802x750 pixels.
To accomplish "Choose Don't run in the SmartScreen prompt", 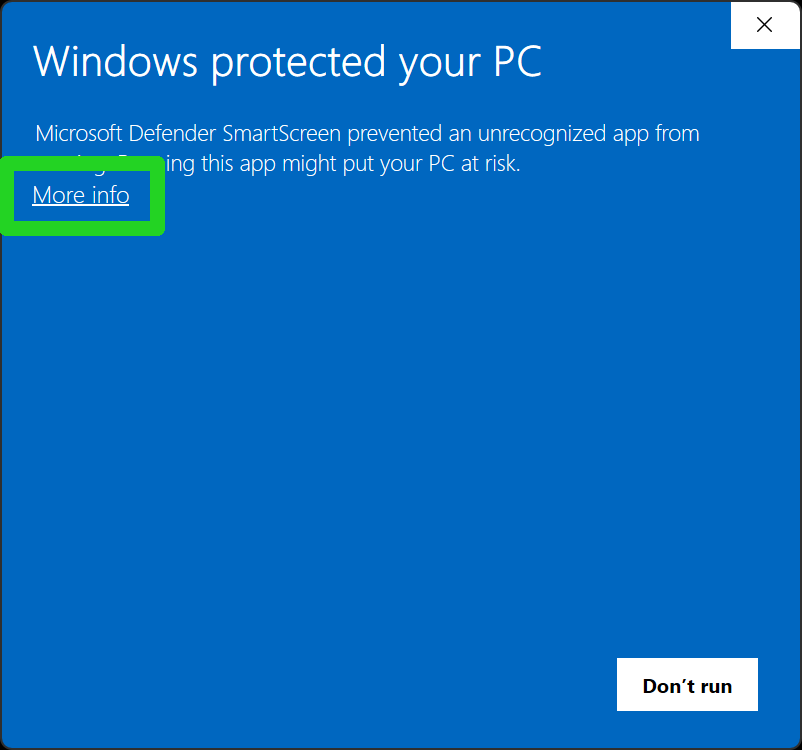I will point(687,684).
